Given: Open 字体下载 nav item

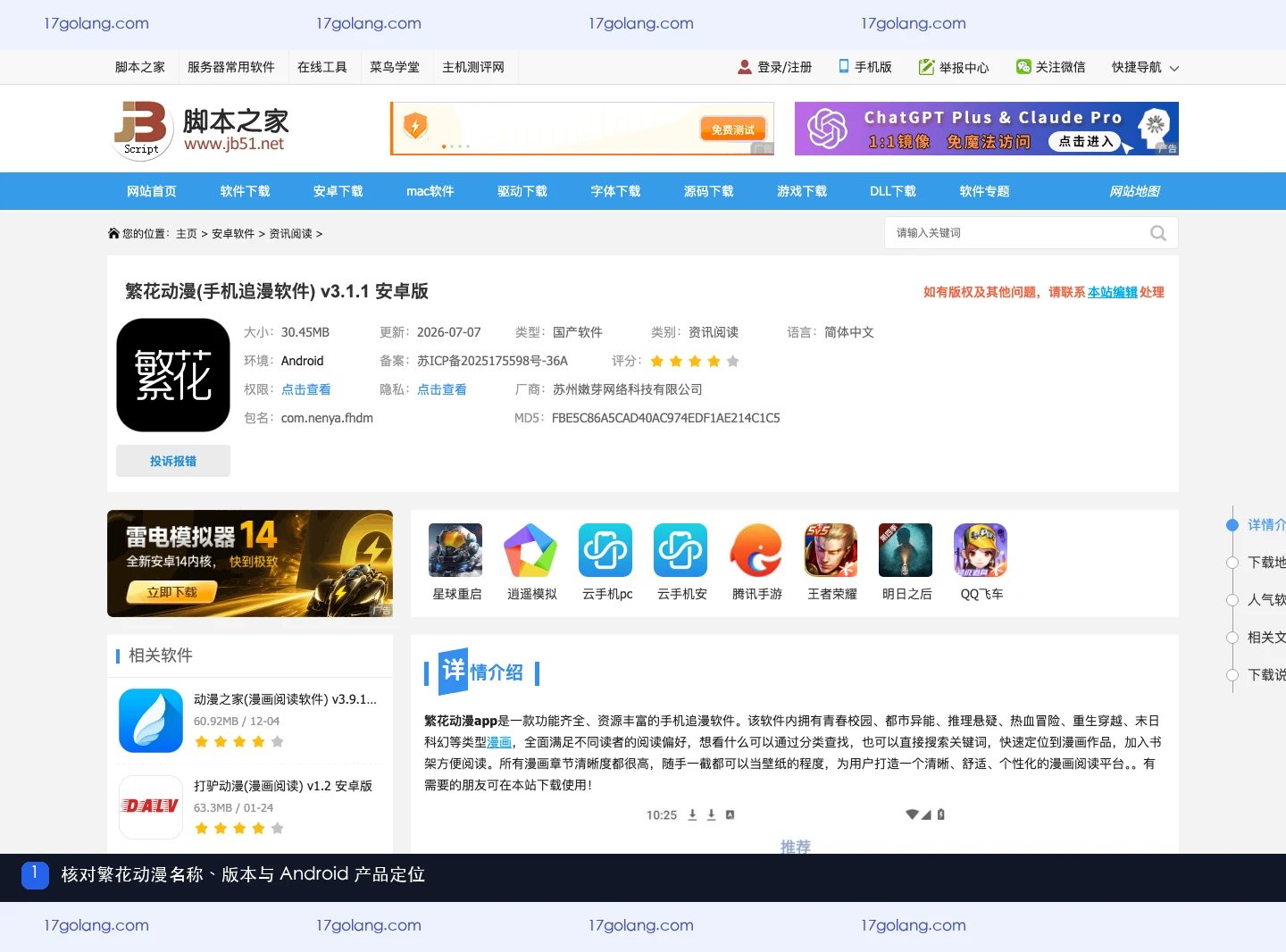Looking at the screenshot, I should pos(615,191).
